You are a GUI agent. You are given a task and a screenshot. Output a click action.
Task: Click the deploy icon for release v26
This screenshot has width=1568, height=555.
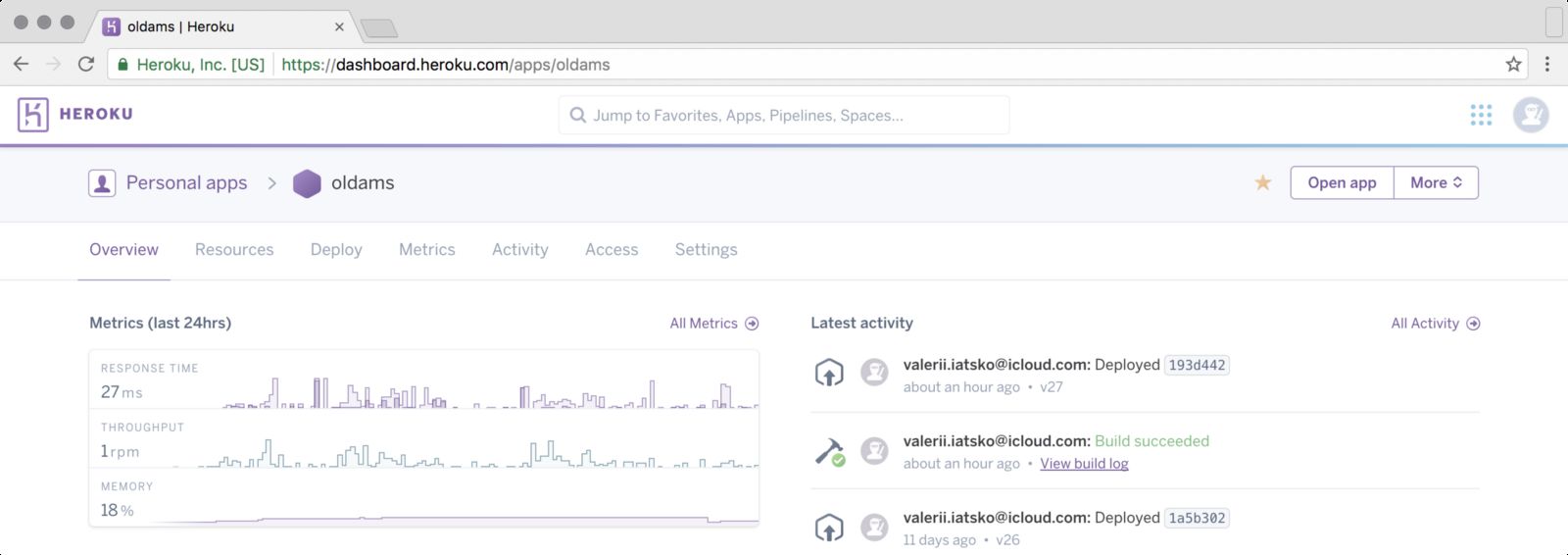(x=829, y=528)
